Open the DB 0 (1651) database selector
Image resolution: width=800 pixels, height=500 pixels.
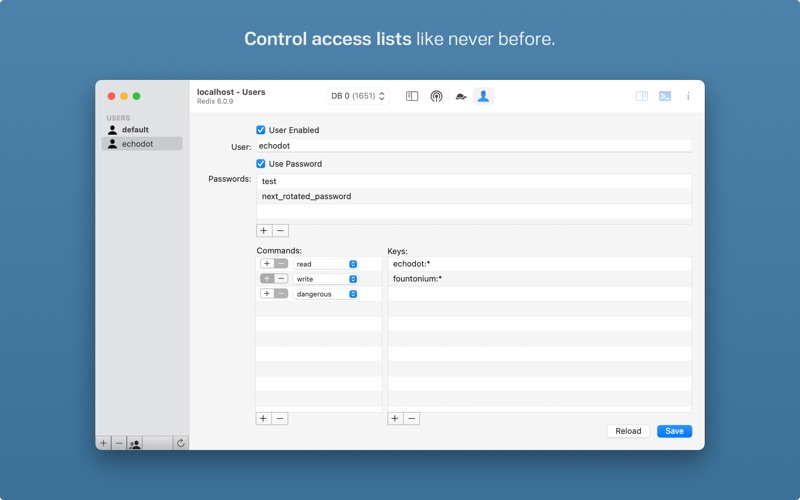pos(358,96)
